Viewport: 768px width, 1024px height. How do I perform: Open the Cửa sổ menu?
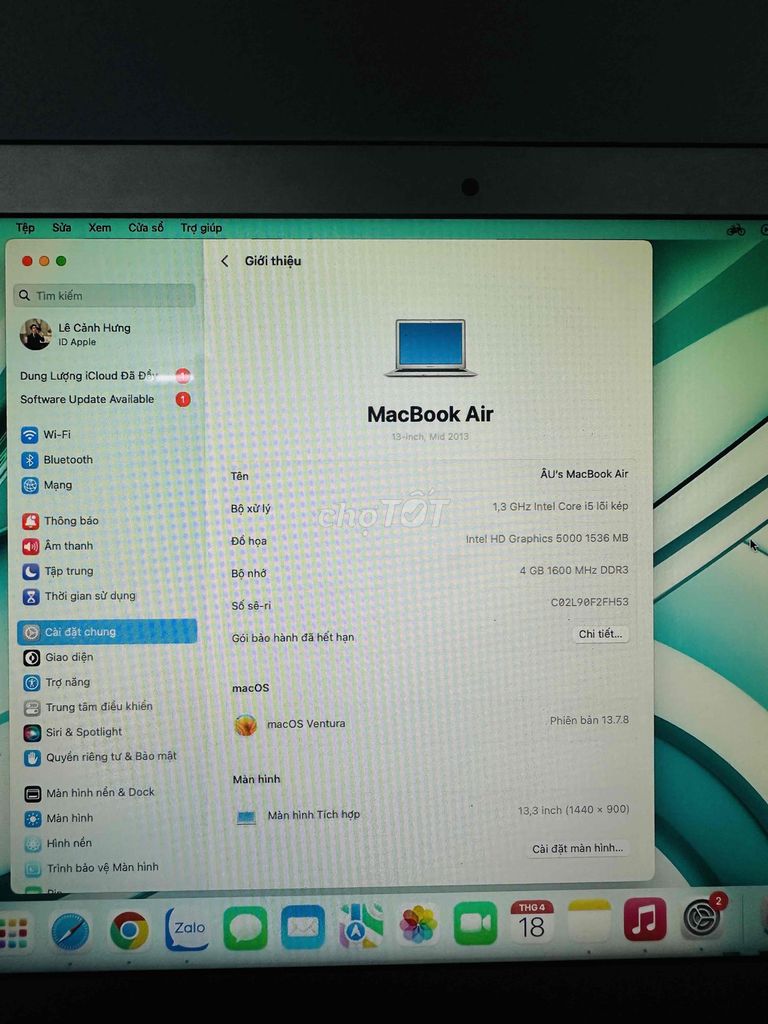click(x=146, y=228)
